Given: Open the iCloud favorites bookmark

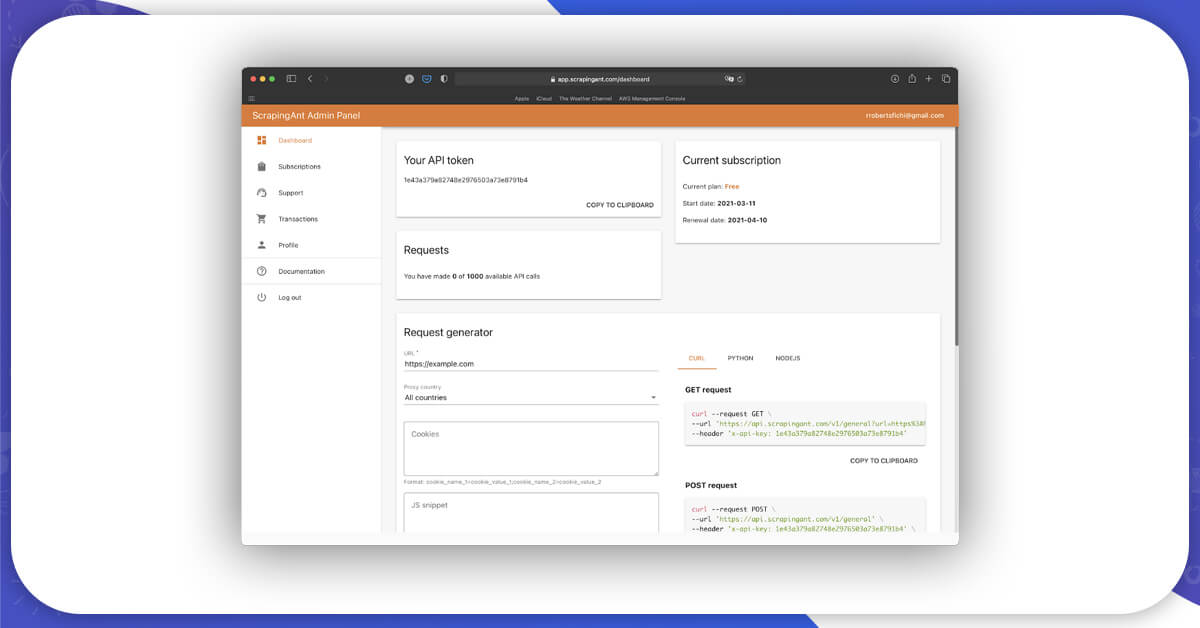Looking at the screenshot, I should (544, 98).
